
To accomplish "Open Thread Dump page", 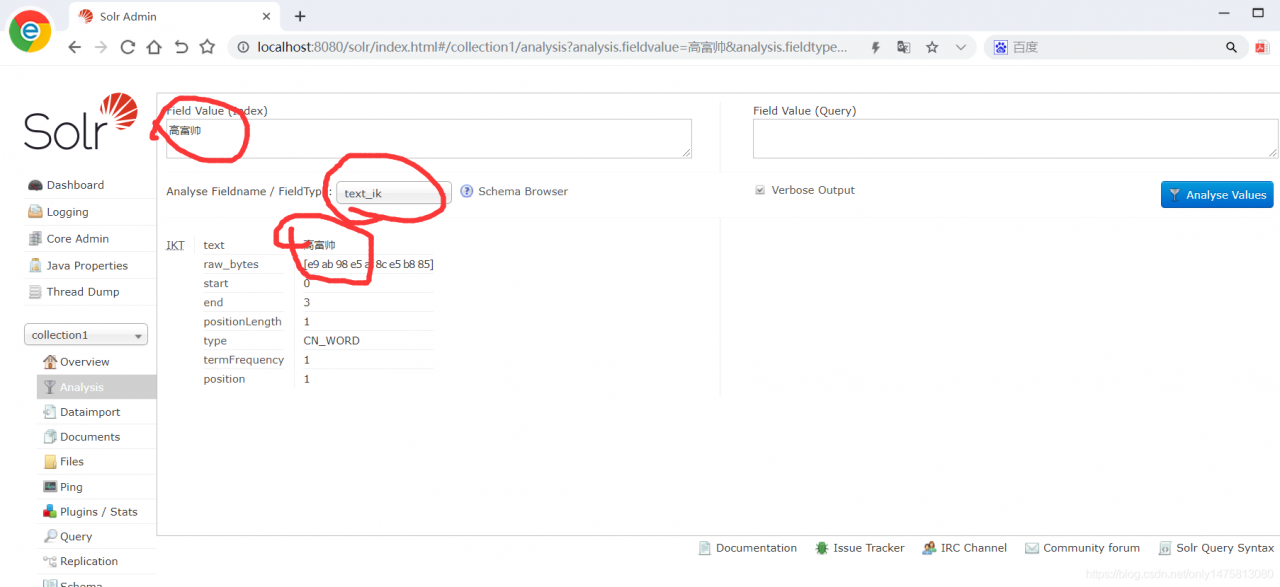I will pos(83,292).
